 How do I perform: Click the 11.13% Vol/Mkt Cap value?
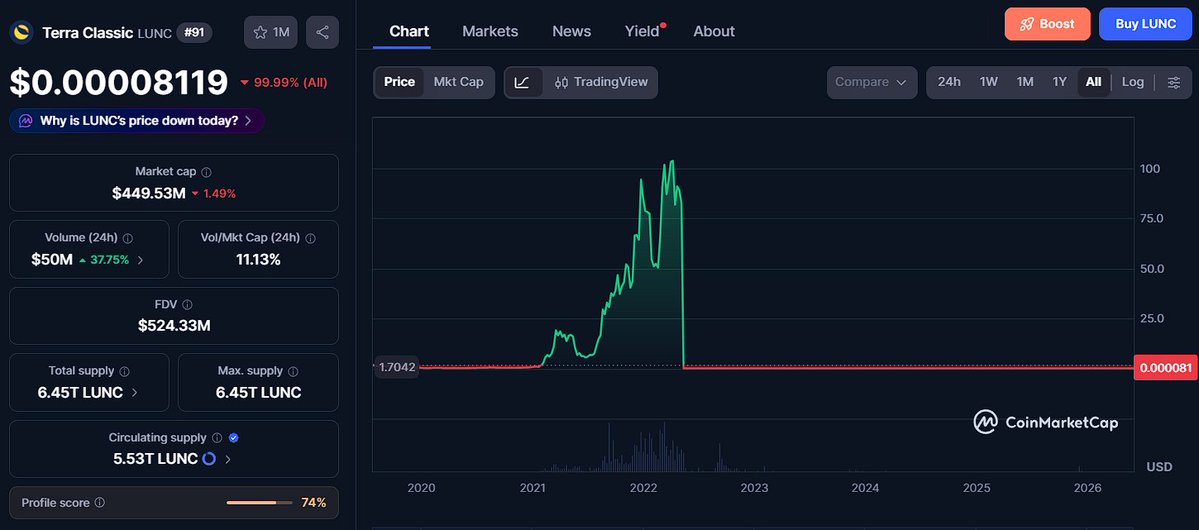pos(258,260)
